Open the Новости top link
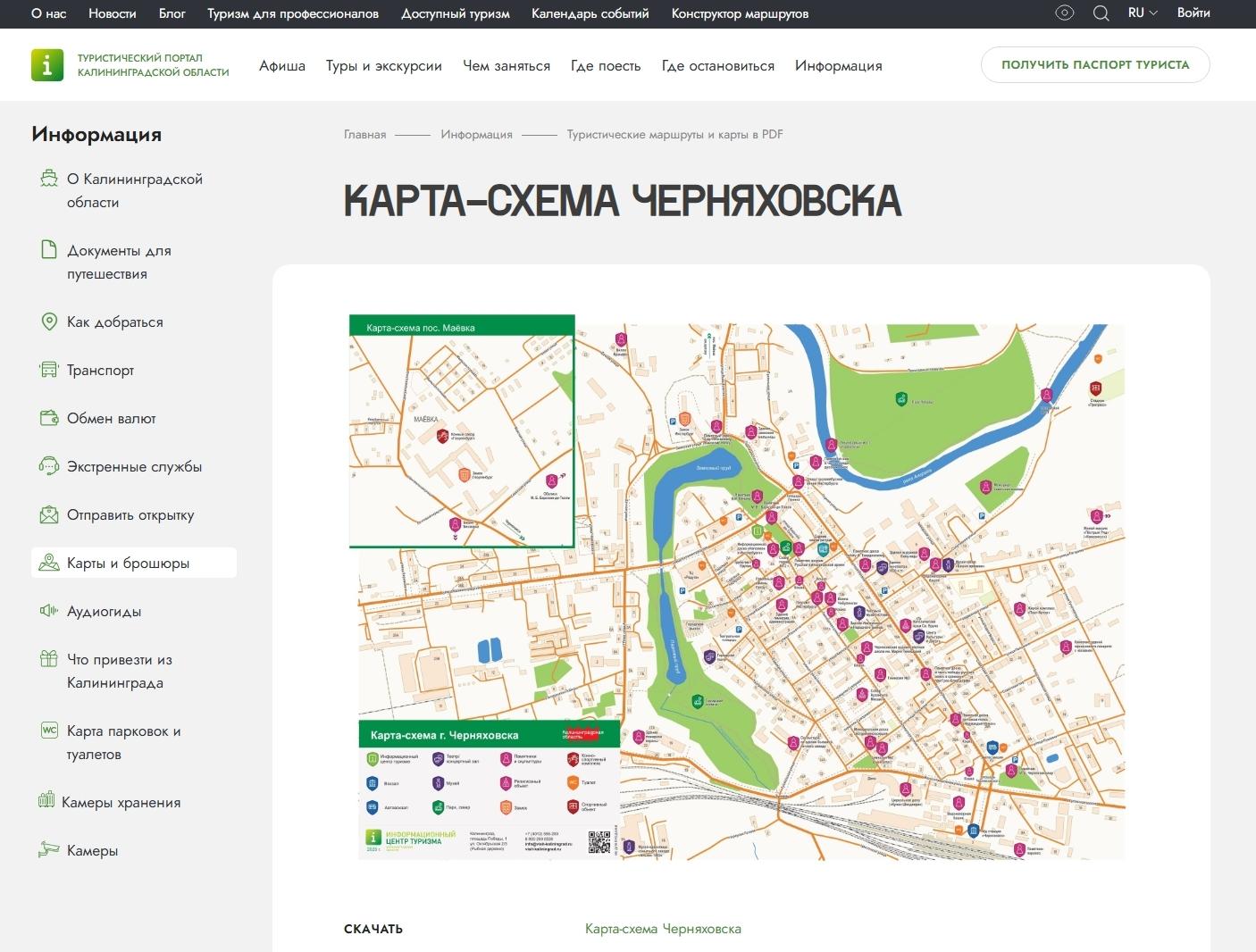Viewport: 1256px width, 952px height. tap(113, 13)
